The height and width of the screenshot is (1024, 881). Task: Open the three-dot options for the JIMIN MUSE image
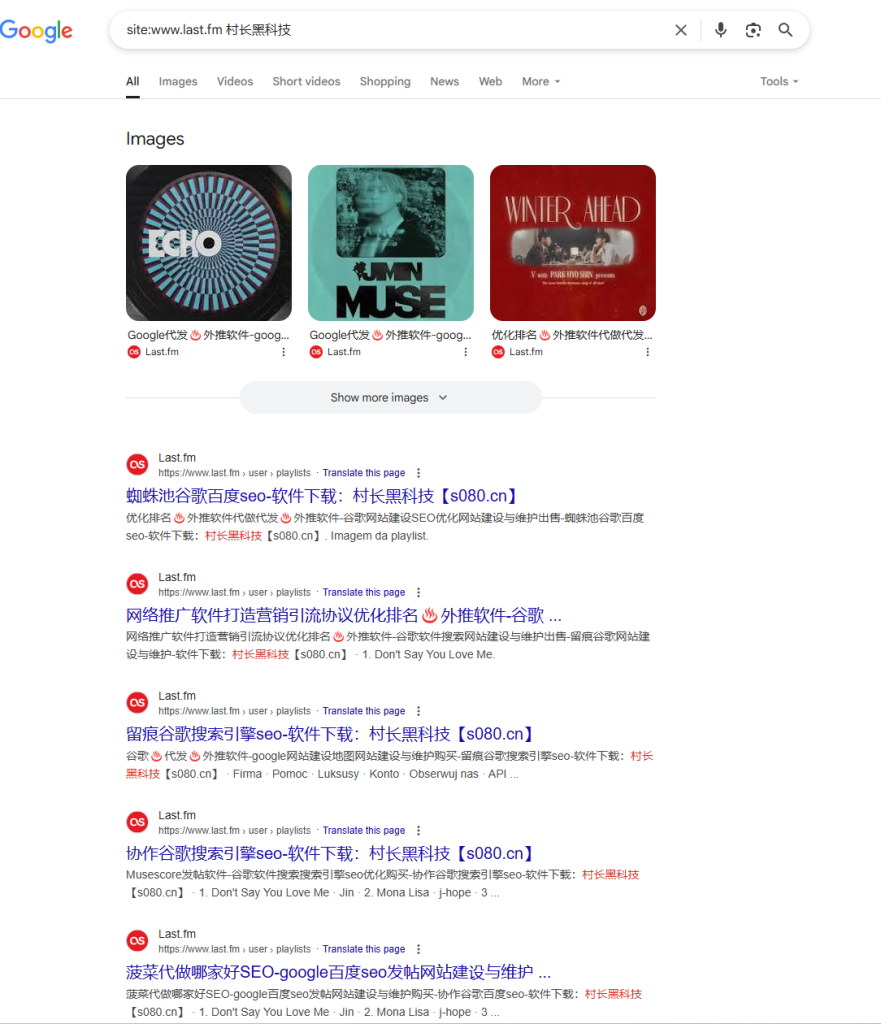coord(466,351)
